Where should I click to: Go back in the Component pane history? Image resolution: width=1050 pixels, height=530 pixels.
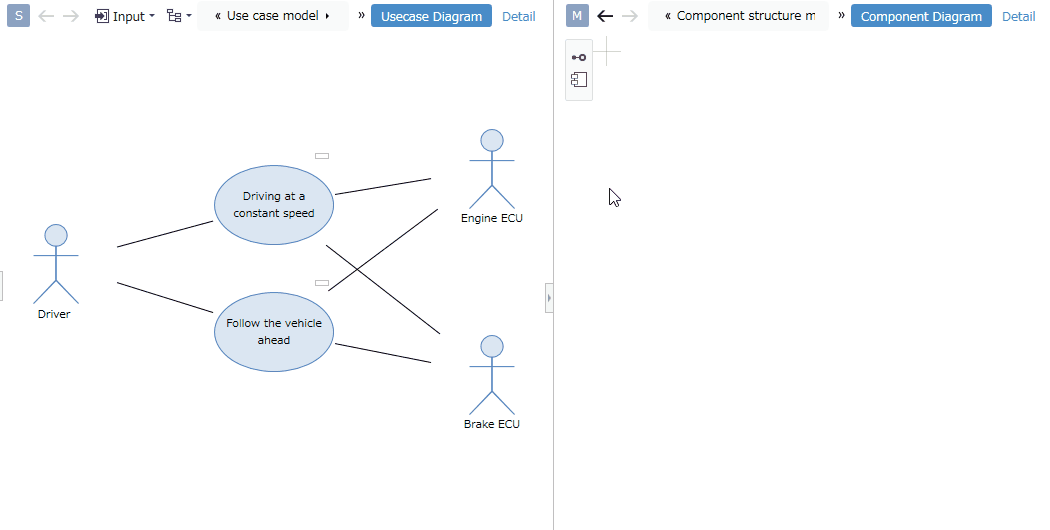point(605,15)
